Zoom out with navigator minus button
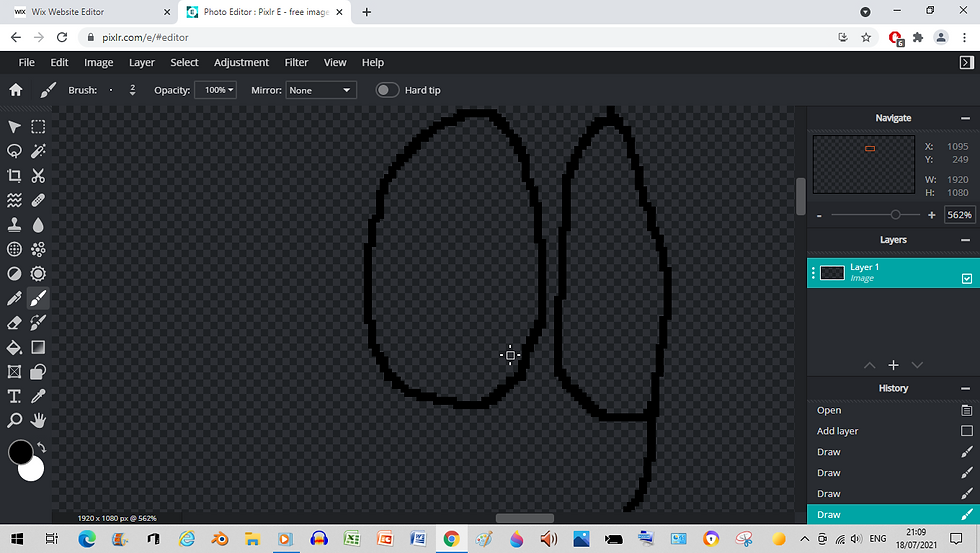The width and height of the screenshot is (980, 553). (819, 216)
